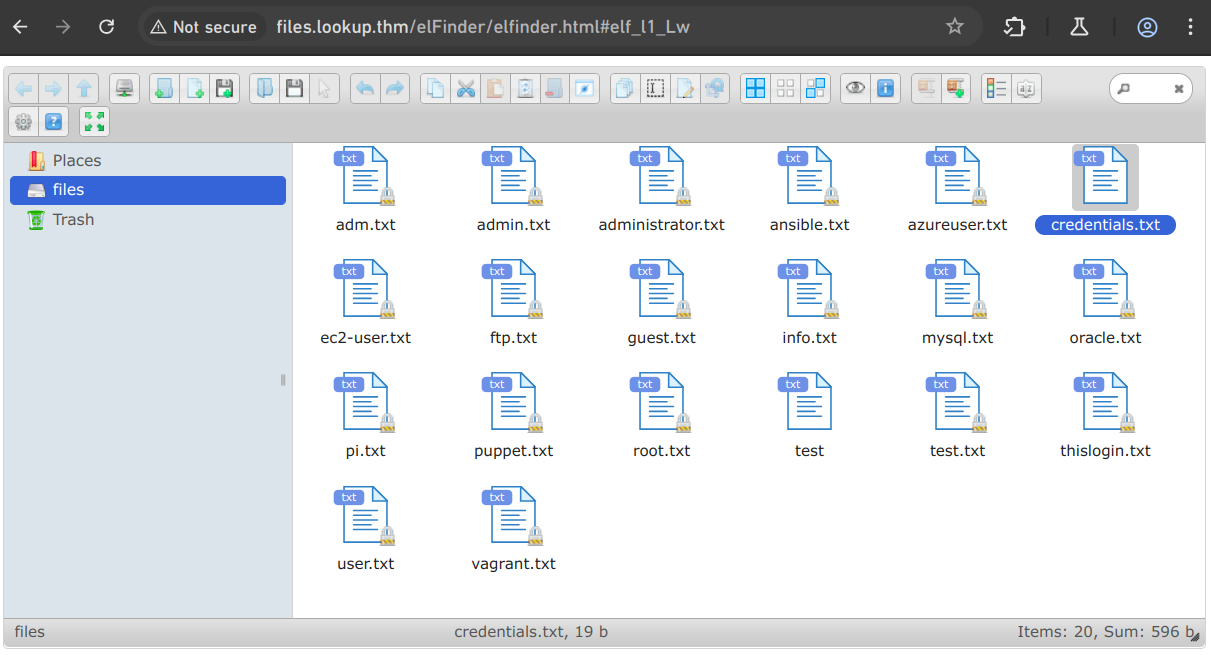Toggle elFinder fullscreen mode
This screenshot has height=655, width=1211.
click(x=94, y=122)
